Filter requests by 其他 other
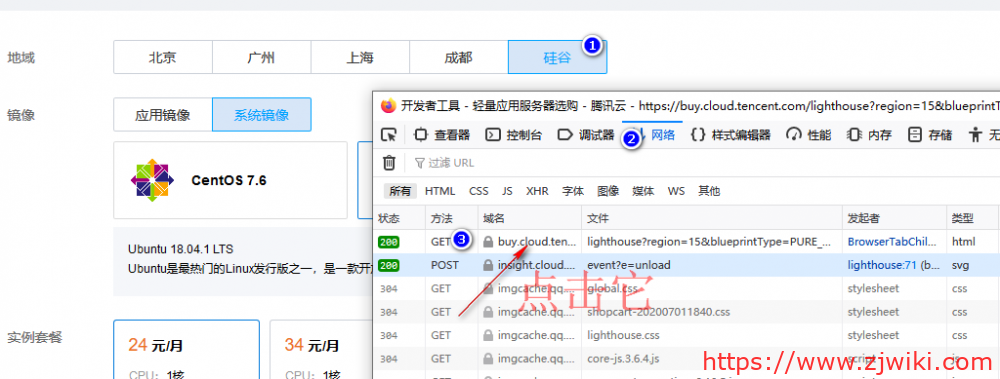 (x=709, y=191)
